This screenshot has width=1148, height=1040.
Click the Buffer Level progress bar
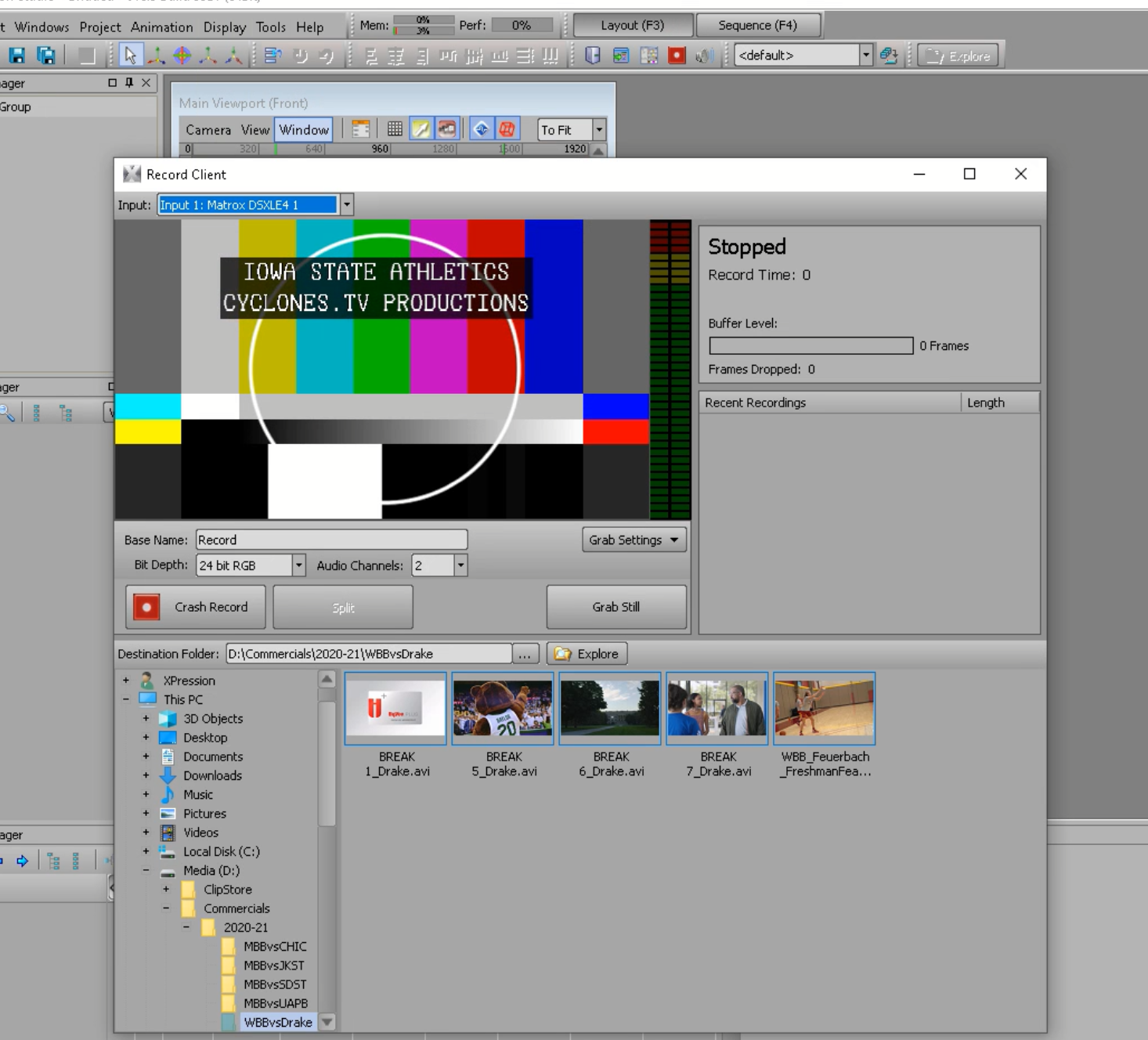[810, 346]
